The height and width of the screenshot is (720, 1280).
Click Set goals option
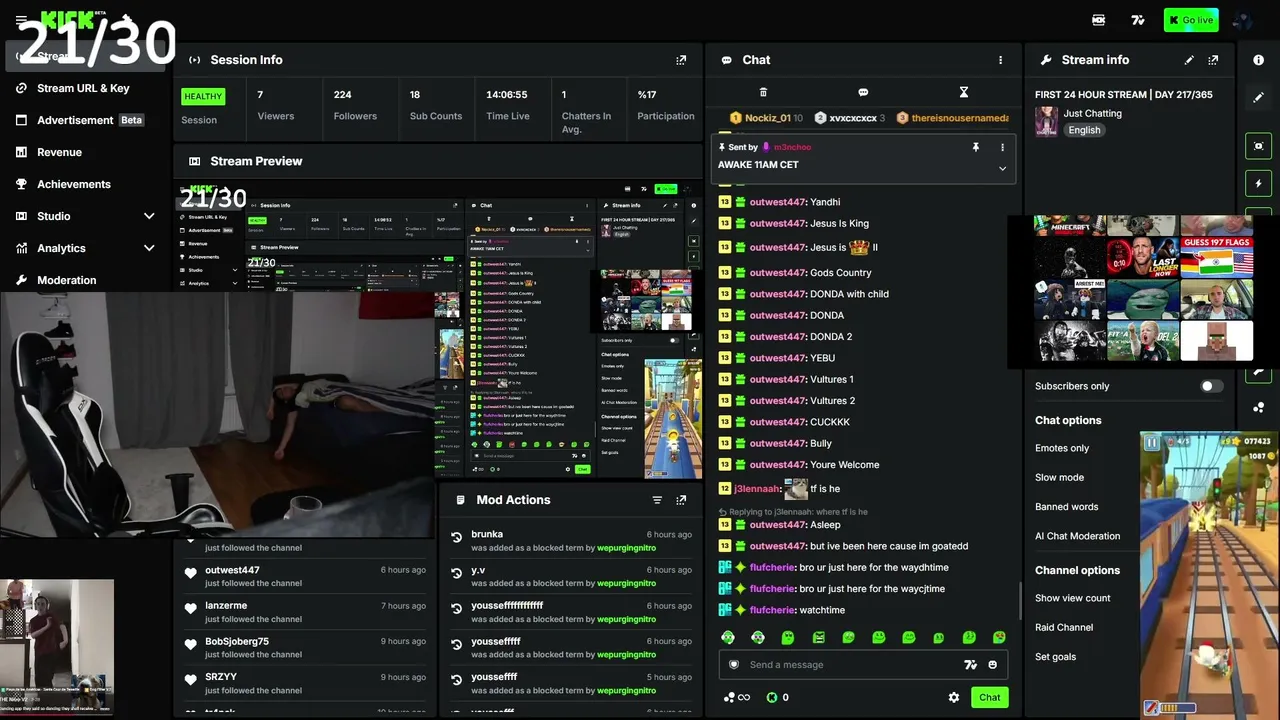1055,657
